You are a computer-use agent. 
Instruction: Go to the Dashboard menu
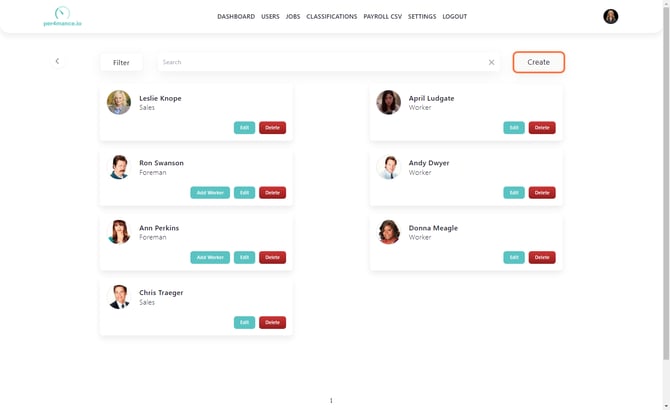[236, 16]
